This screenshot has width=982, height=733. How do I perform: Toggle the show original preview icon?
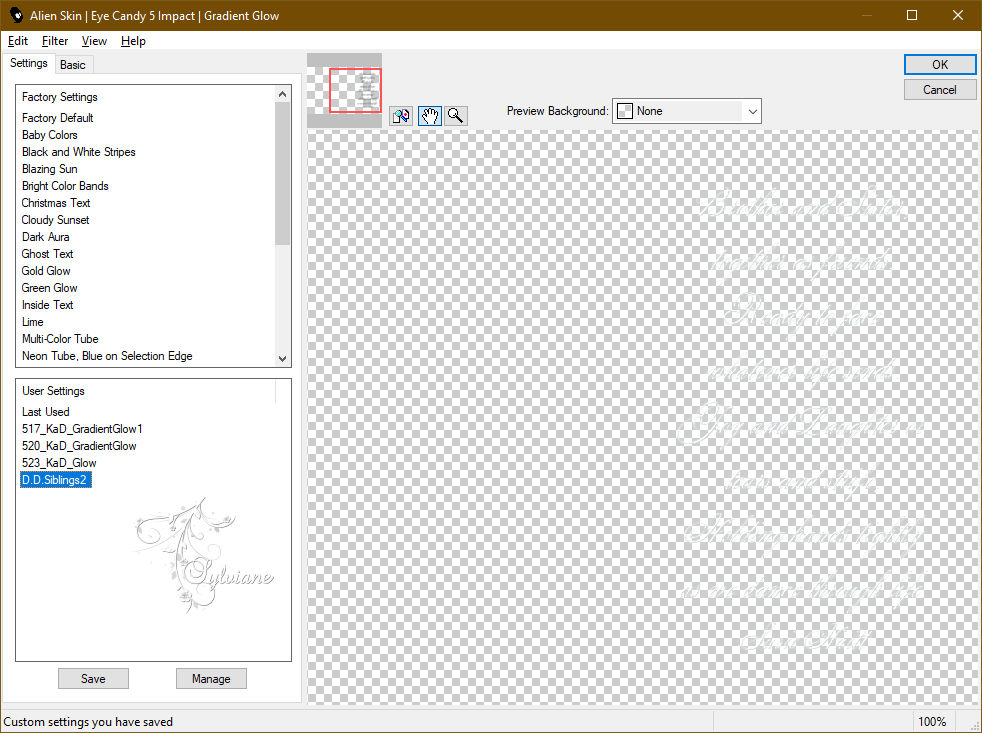pos(401,116)
